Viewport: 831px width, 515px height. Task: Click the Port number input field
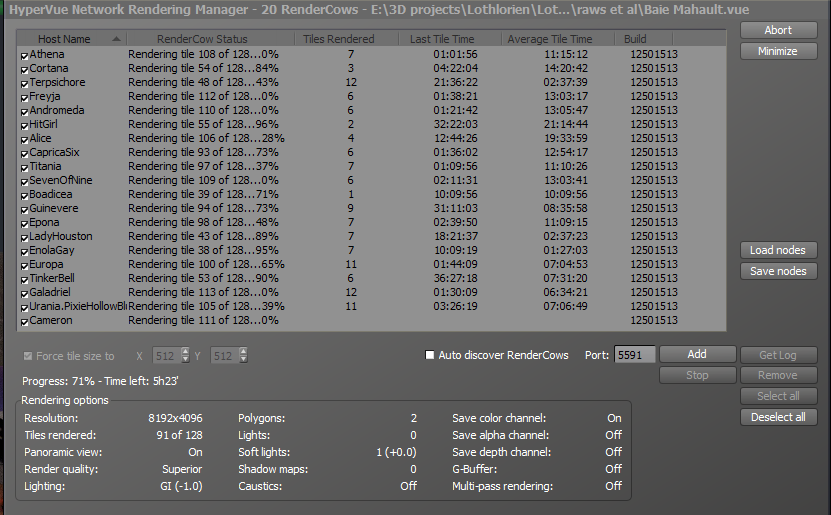pos(634,355)
